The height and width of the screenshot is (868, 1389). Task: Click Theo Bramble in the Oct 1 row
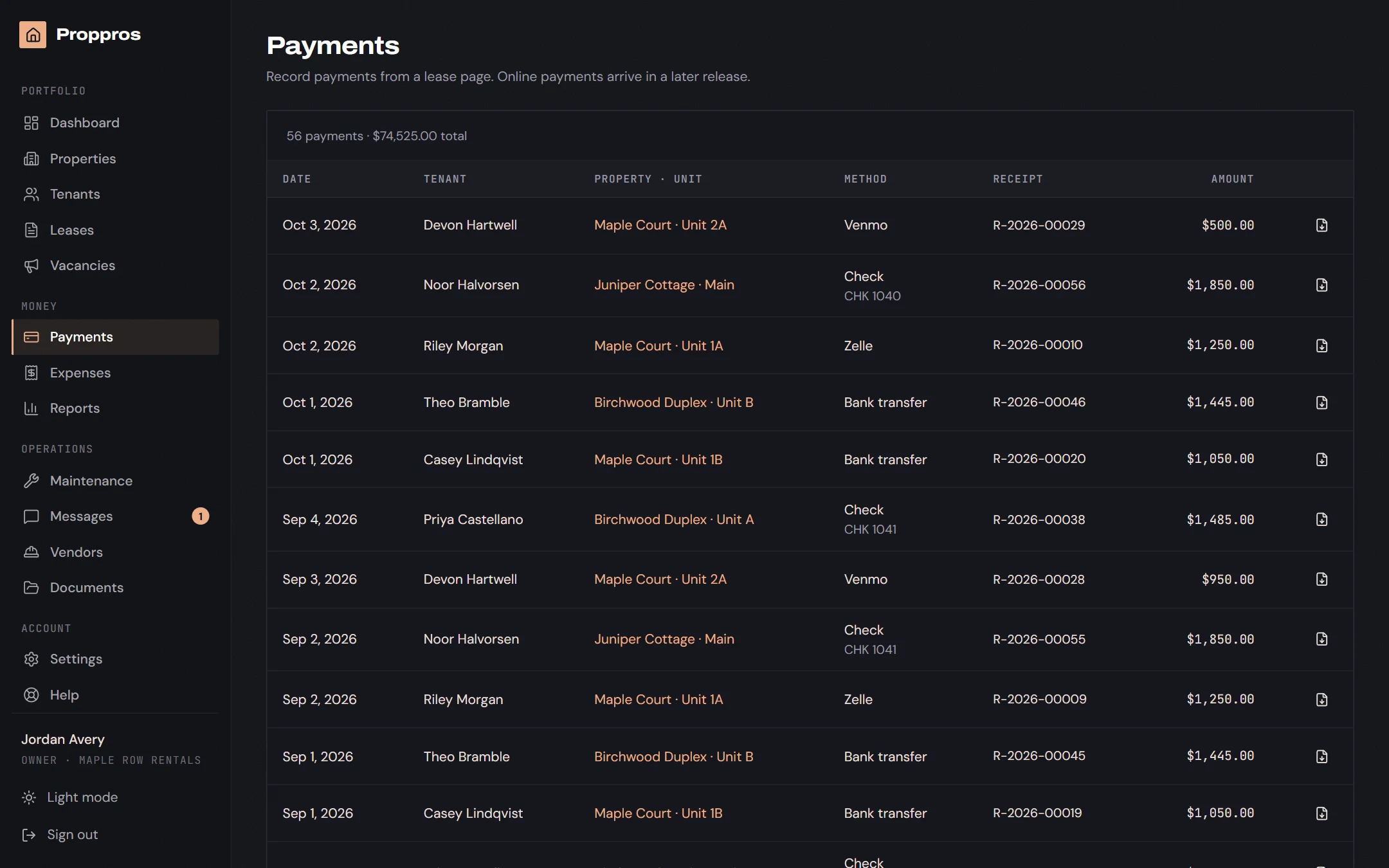(x=466, y=402)
